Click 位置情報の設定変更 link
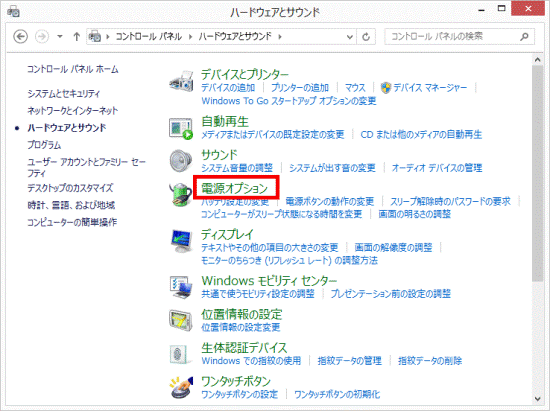The height and width of the screenshot is (411, 550). point(241,328)
